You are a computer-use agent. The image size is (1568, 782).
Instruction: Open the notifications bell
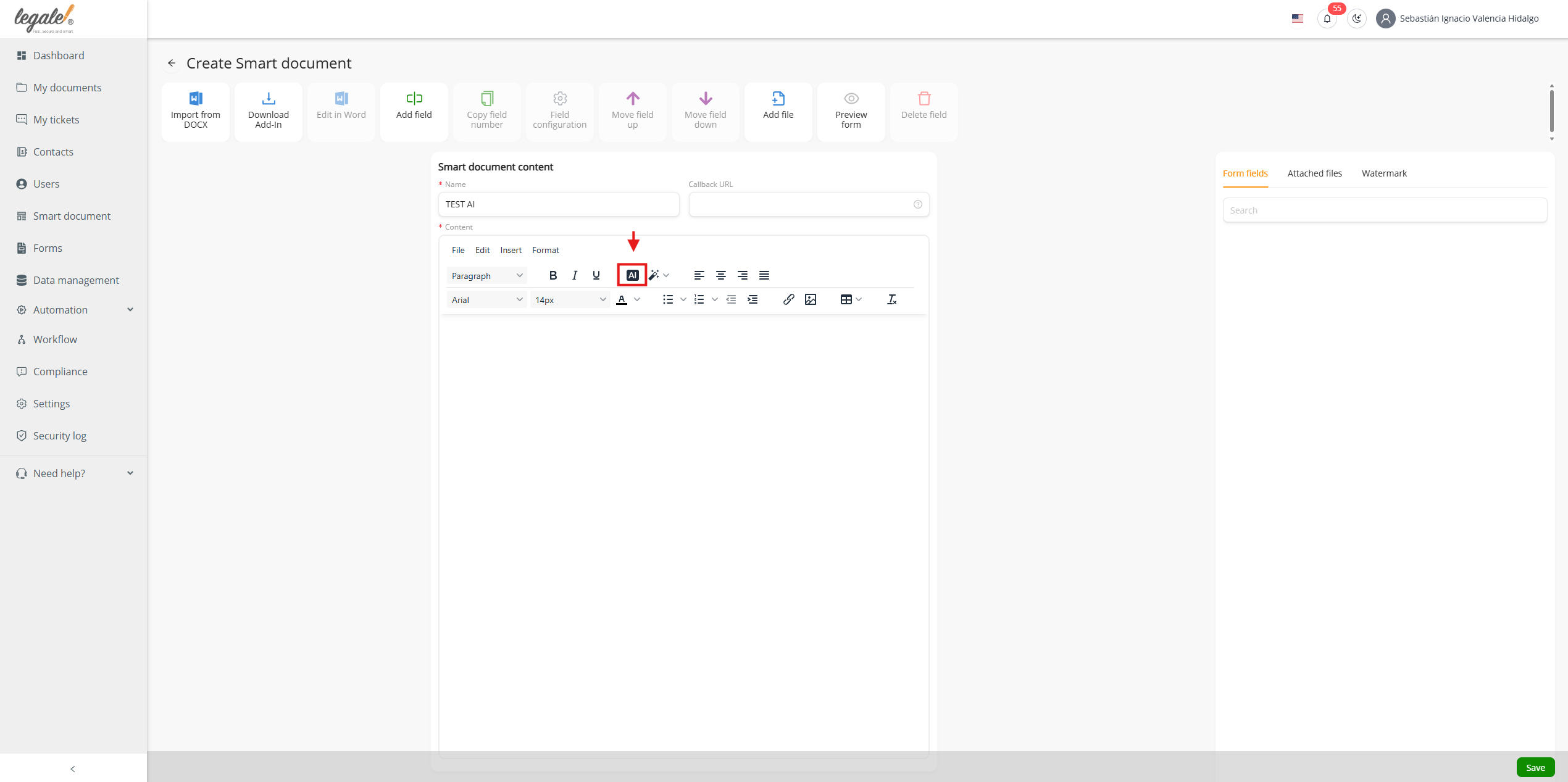(1327, 19)
